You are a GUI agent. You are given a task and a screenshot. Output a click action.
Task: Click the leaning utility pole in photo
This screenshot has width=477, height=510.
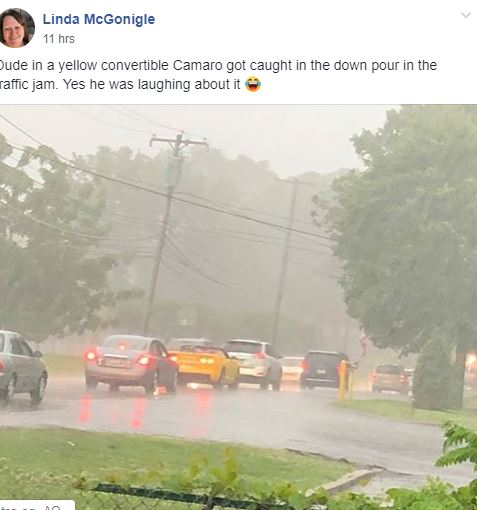(165, 230)
